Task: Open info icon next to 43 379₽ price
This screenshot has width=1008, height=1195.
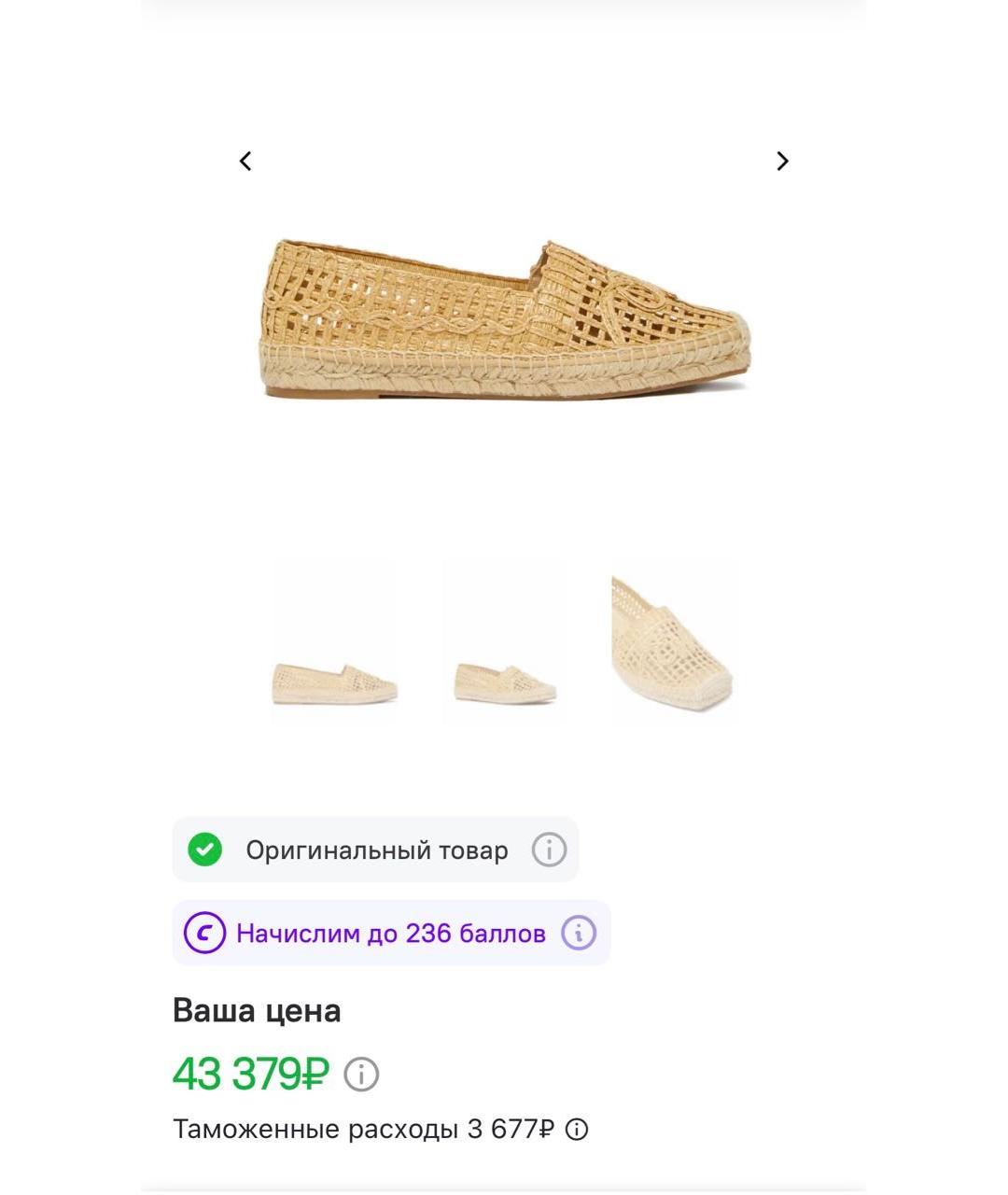Action: tap(361, 1075)
